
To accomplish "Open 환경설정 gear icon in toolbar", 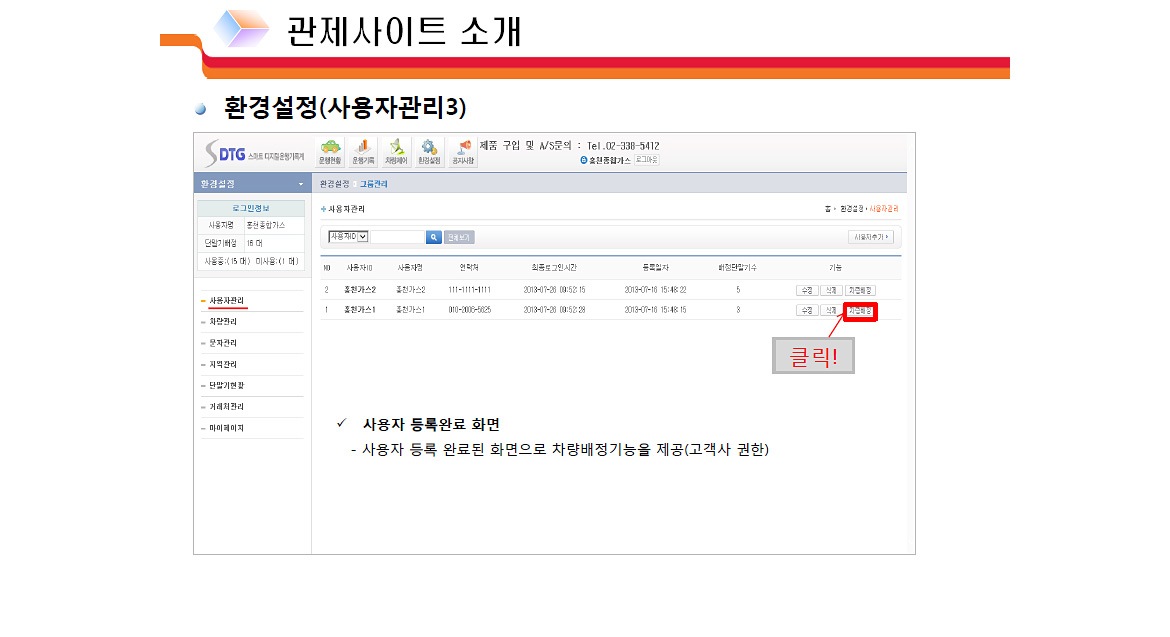I will point(429,151).
